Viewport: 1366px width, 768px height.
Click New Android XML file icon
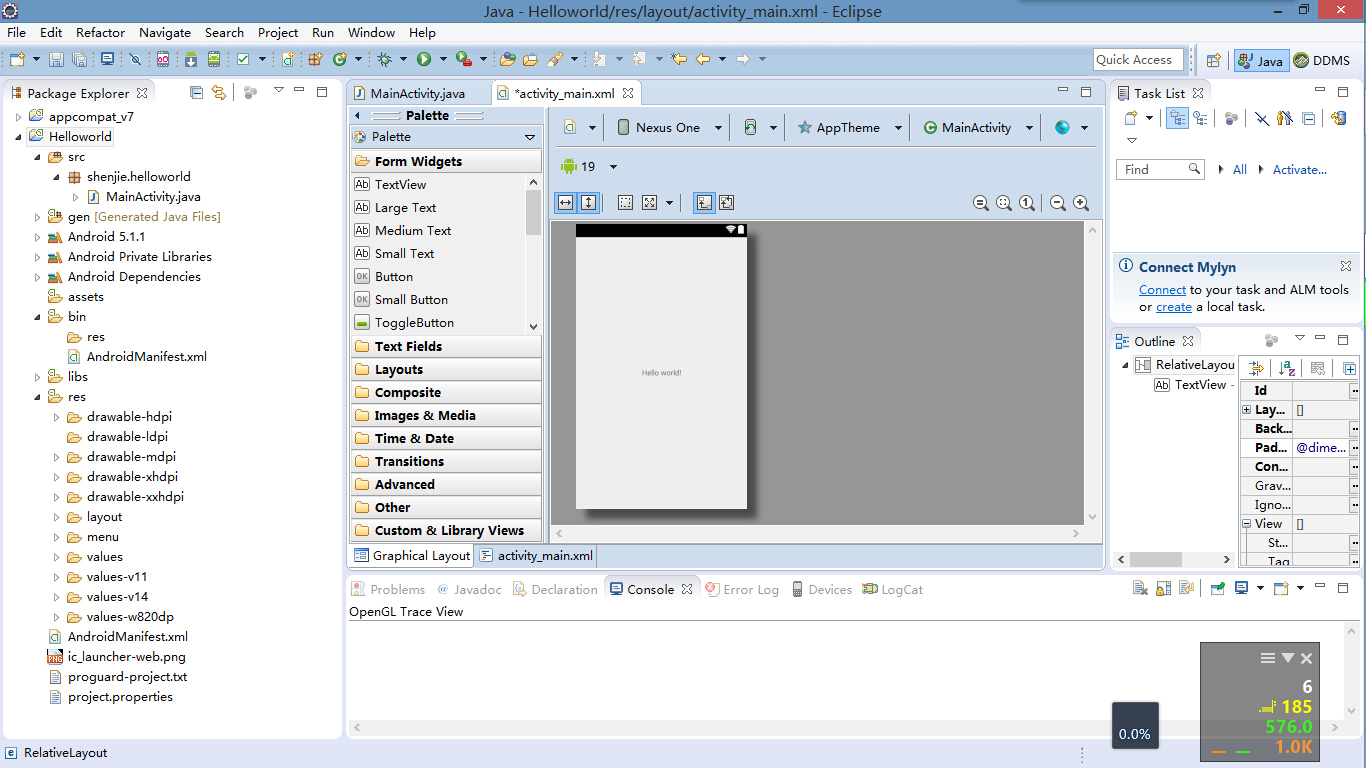pos(287,59)
